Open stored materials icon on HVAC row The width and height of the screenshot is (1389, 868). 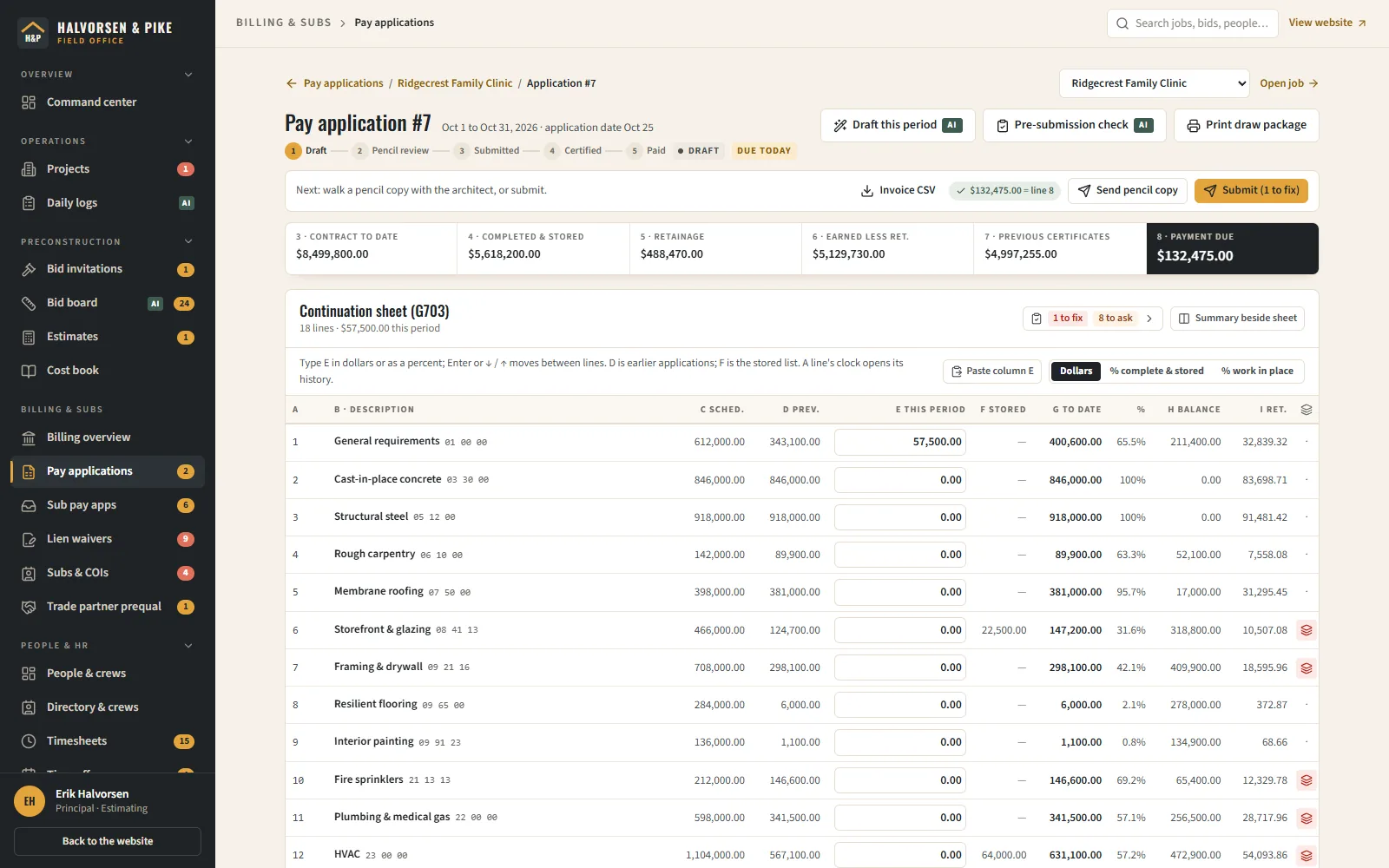click(1306, 855)
